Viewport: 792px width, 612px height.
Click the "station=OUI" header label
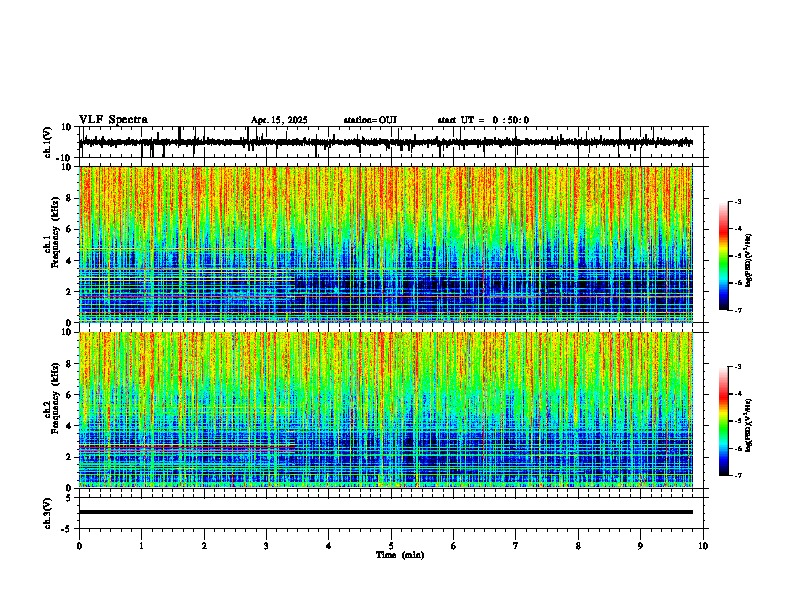(370, 120)
